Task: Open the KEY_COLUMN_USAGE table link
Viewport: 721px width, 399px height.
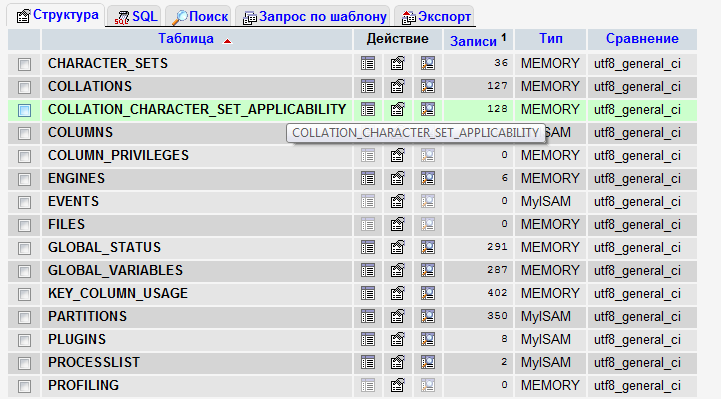Action: (118, 293)
